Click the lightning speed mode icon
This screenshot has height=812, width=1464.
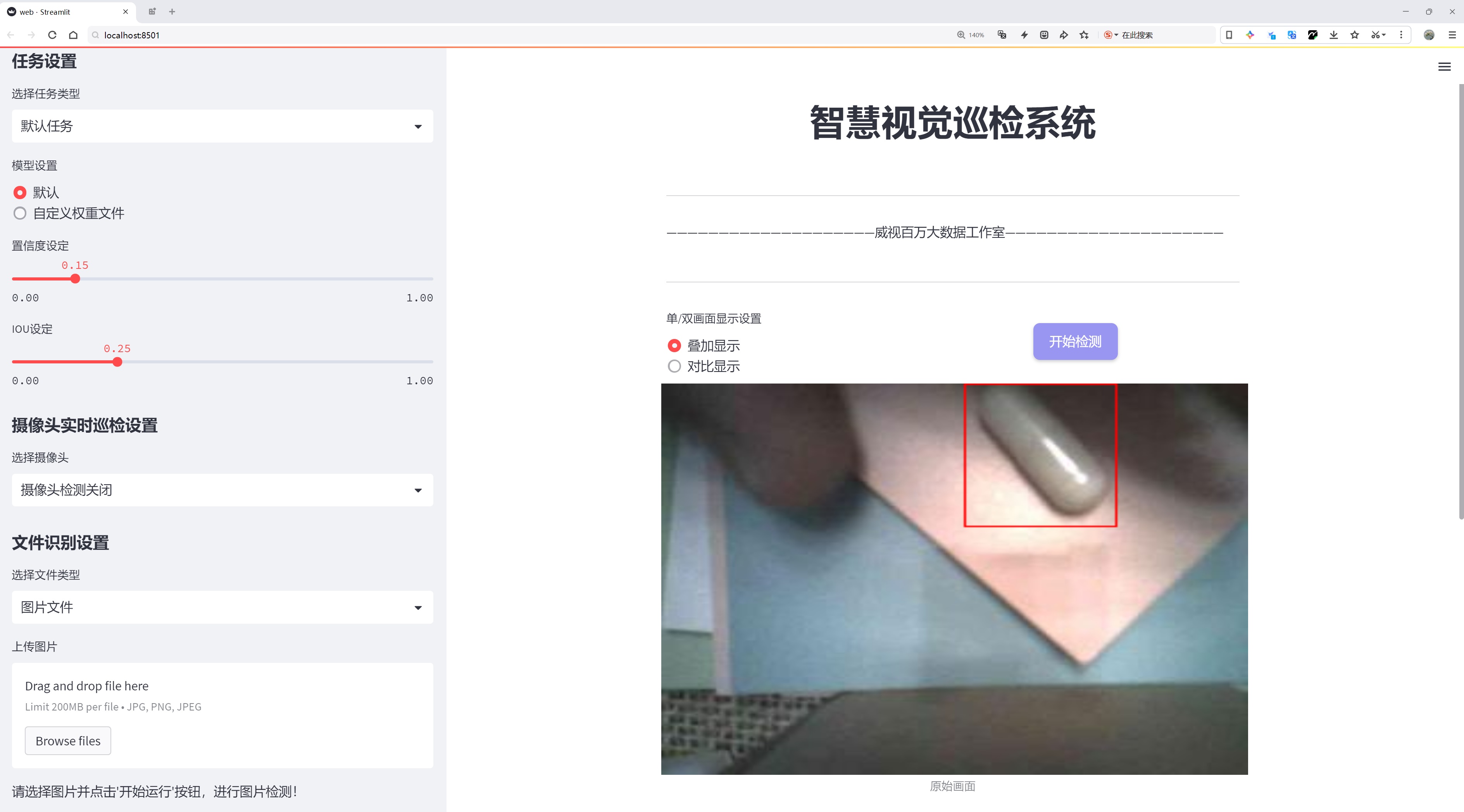click(1024, 34)
